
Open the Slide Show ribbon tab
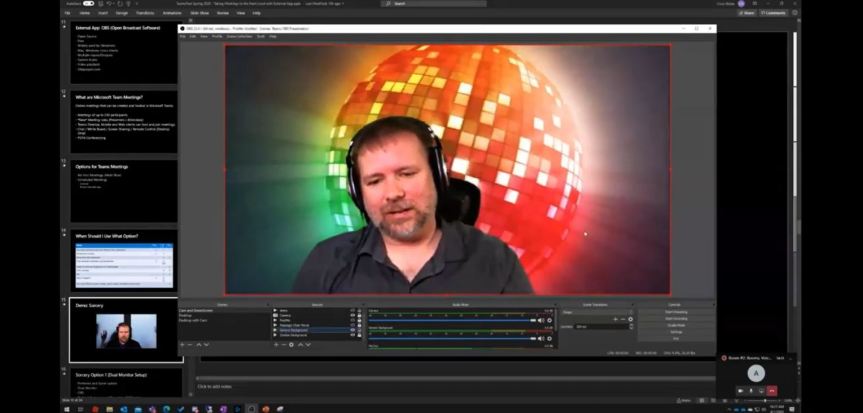pyautogui.click(x=197, y=13)
